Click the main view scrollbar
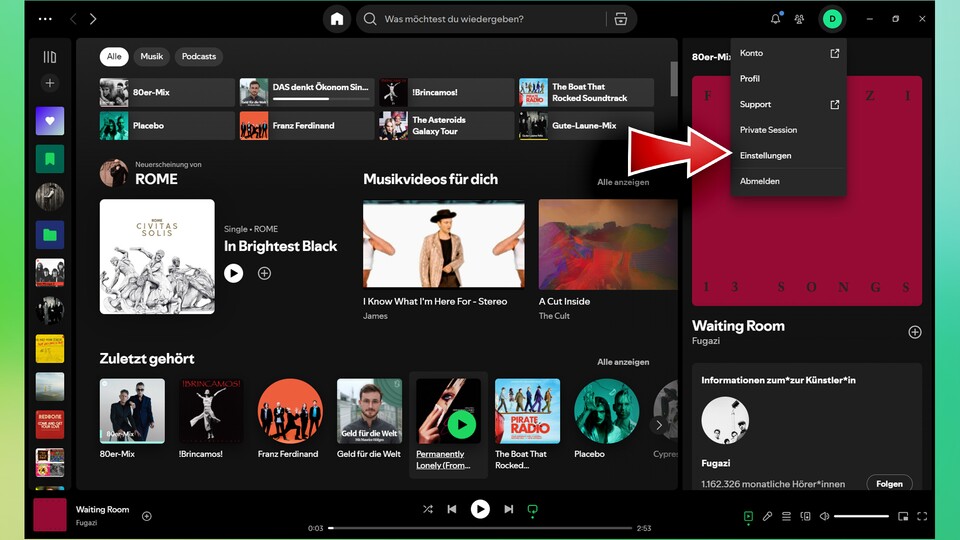The image size is (960, 540). (x=673, y=78)
